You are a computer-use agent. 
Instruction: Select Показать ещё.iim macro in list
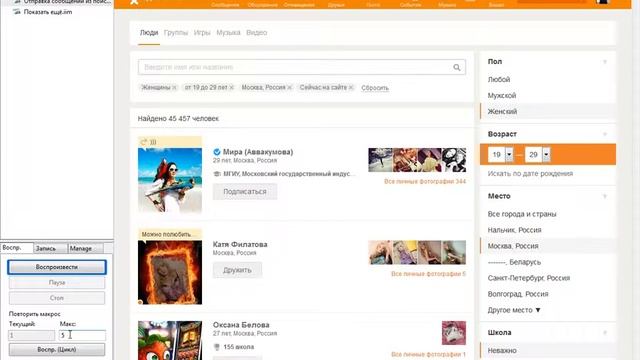(x=48, y=12)
